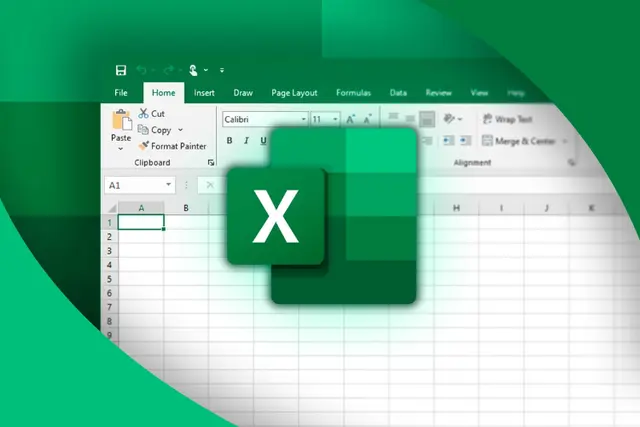Click Merge & Center button
Screen dimensions: 640x427
click(519, 141)
